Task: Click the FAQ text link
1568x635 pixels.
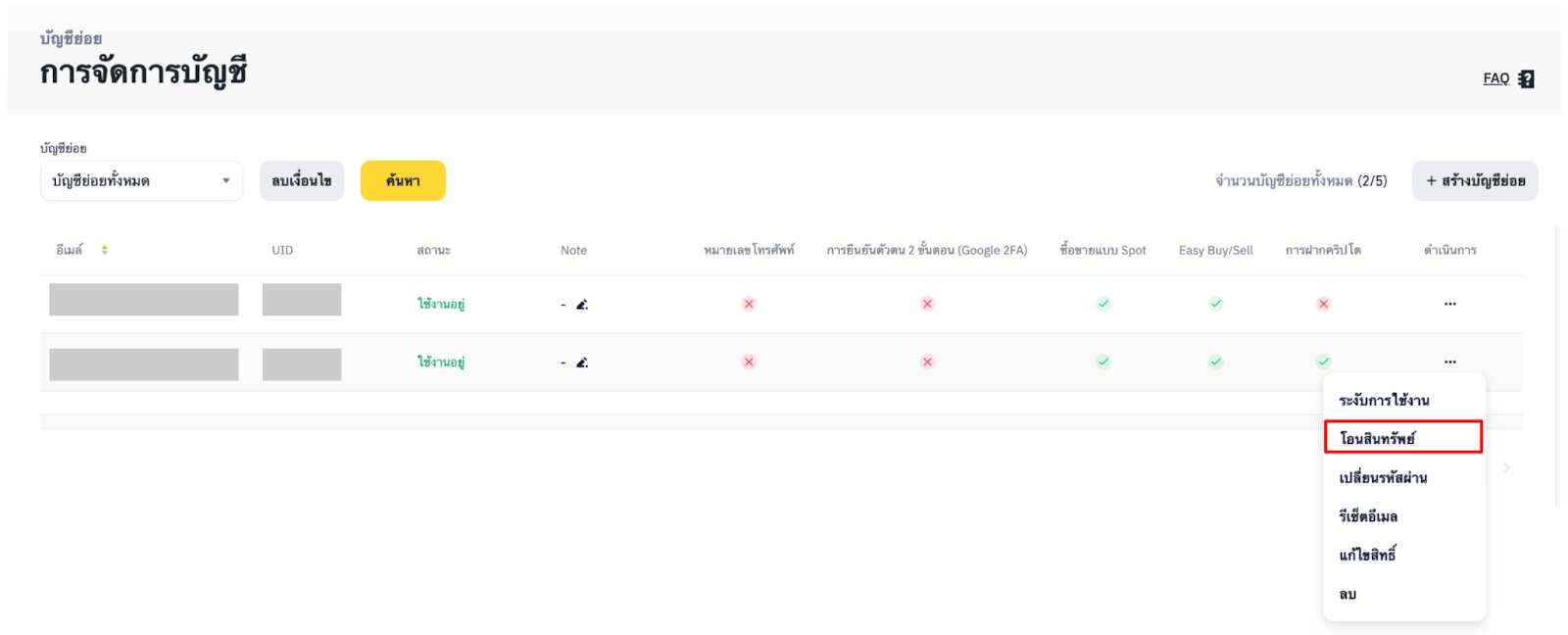Action: (x=1495, y=78)
